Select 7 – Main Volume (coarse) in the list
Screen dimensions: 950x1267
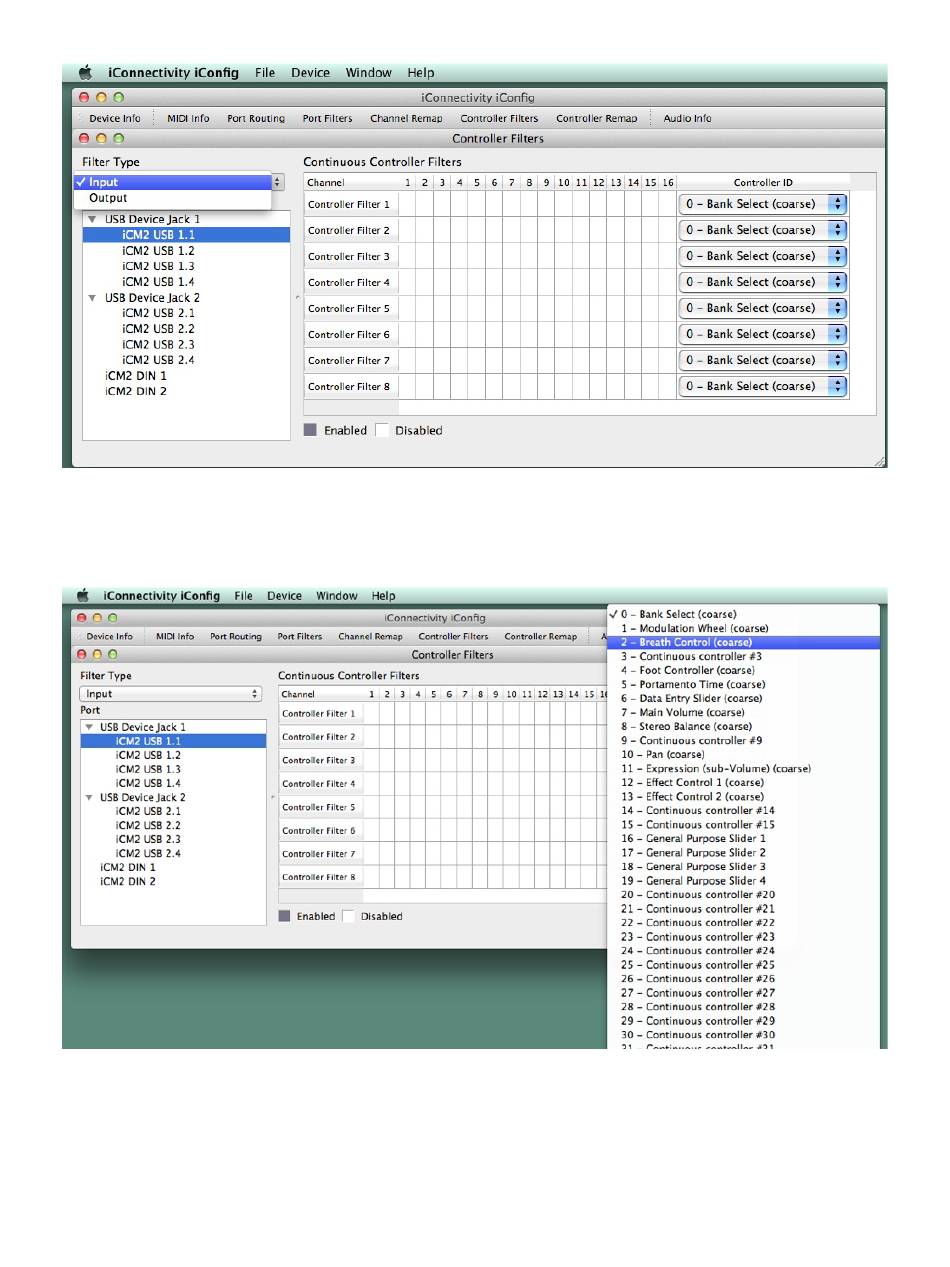[x=744, y=712]
